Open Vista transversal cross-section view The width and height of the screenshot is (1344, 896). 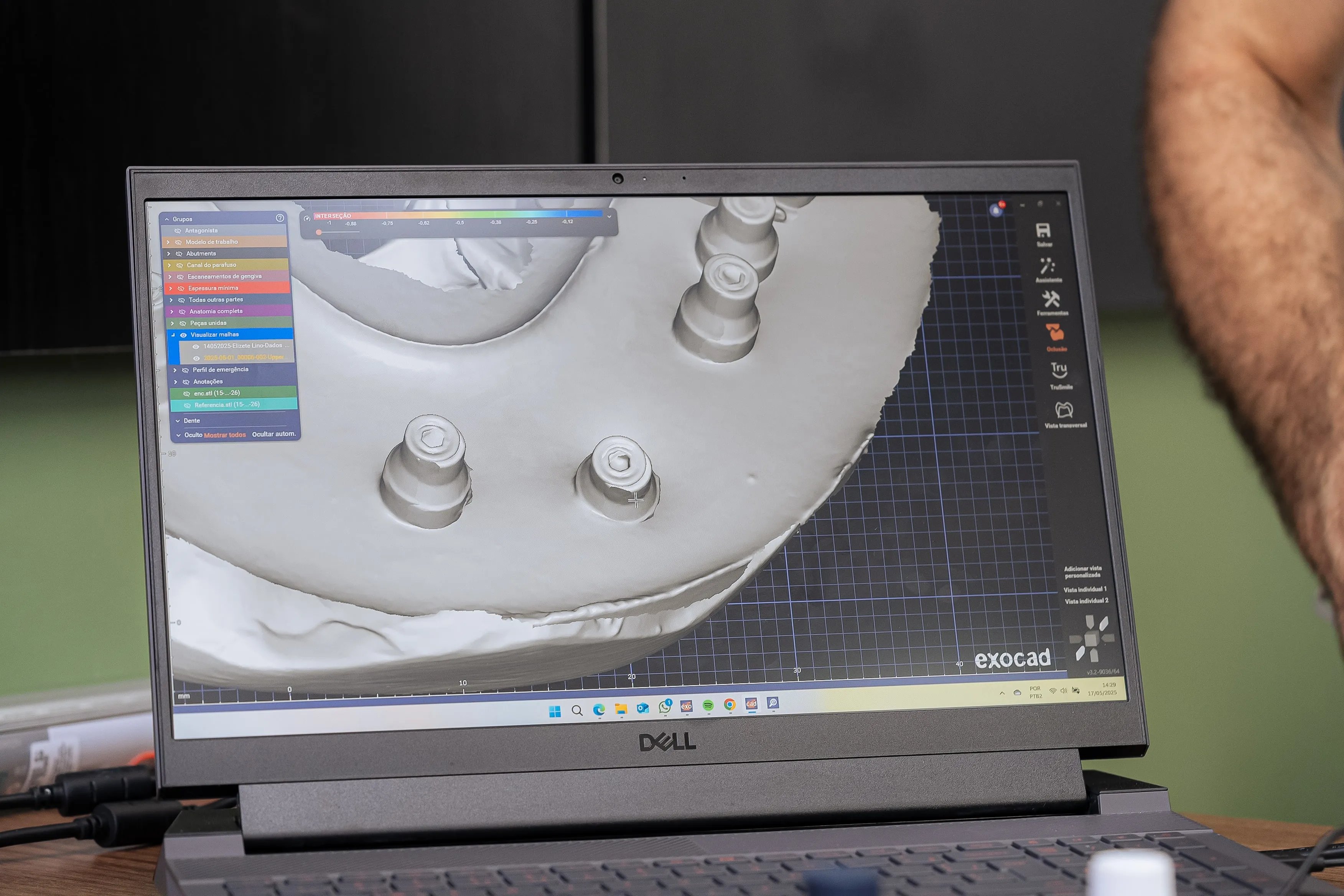[x=1064, y=410]
